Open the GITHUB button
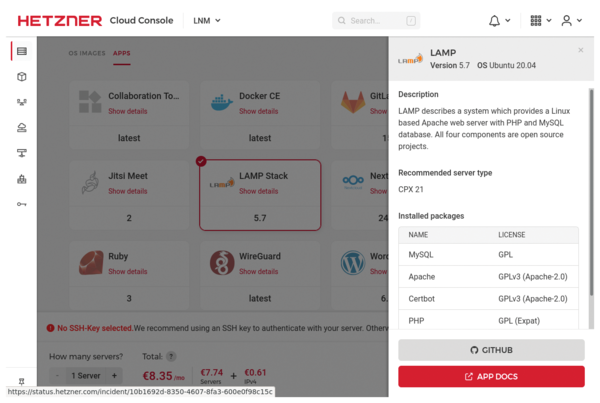 click(x=491, y=350)
